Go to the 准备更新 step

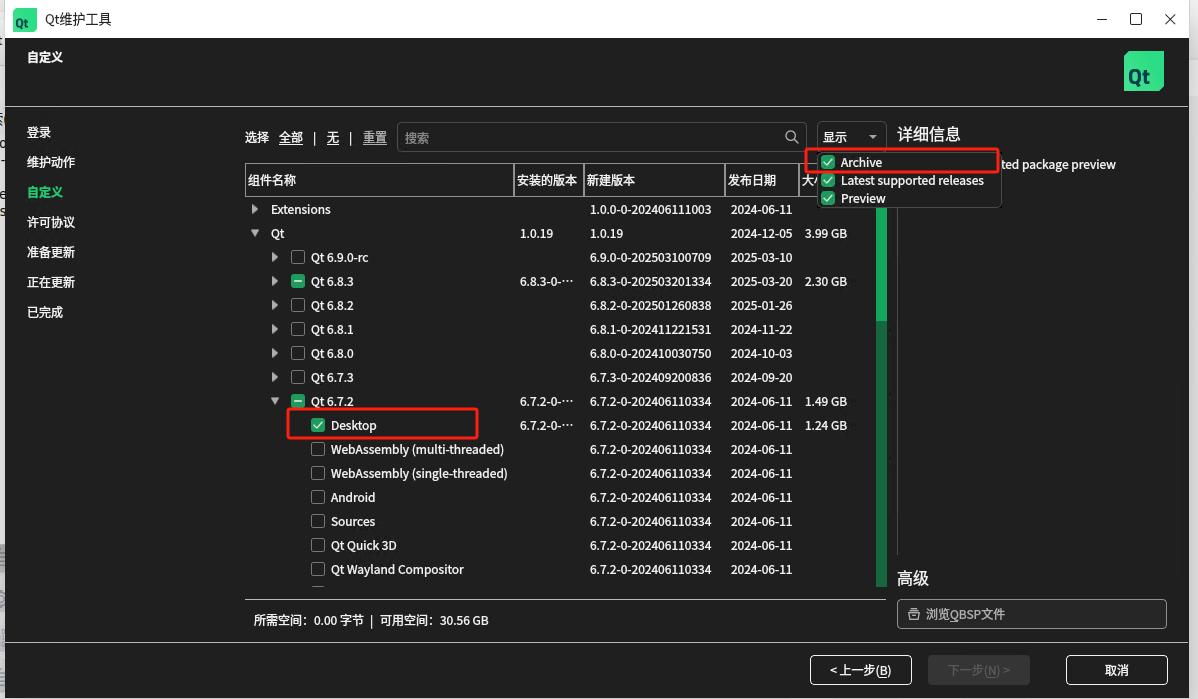coord(51,252)
